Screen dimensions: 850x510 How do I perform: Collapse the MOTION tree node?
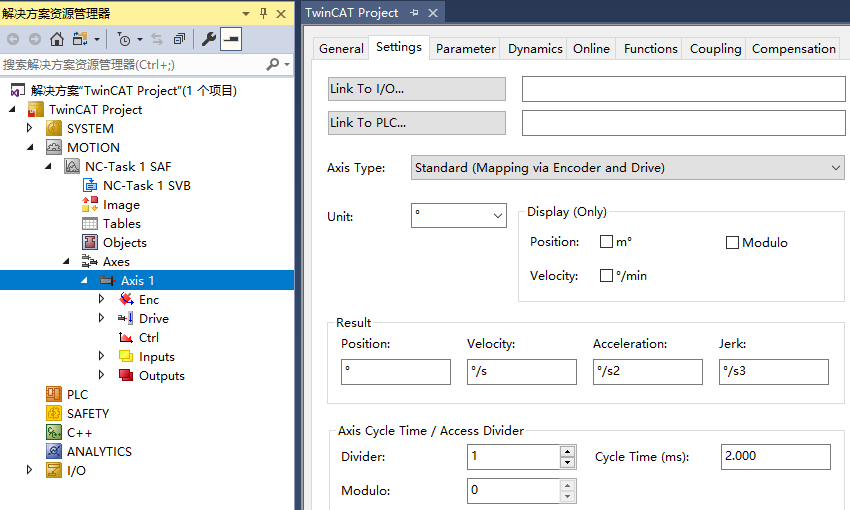pyautogui.click(x=30, y=147)
